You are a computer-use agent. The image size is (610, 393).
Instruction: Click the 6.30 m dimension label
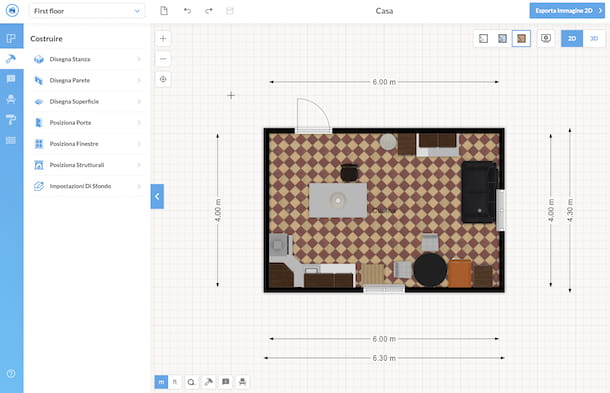384,358
